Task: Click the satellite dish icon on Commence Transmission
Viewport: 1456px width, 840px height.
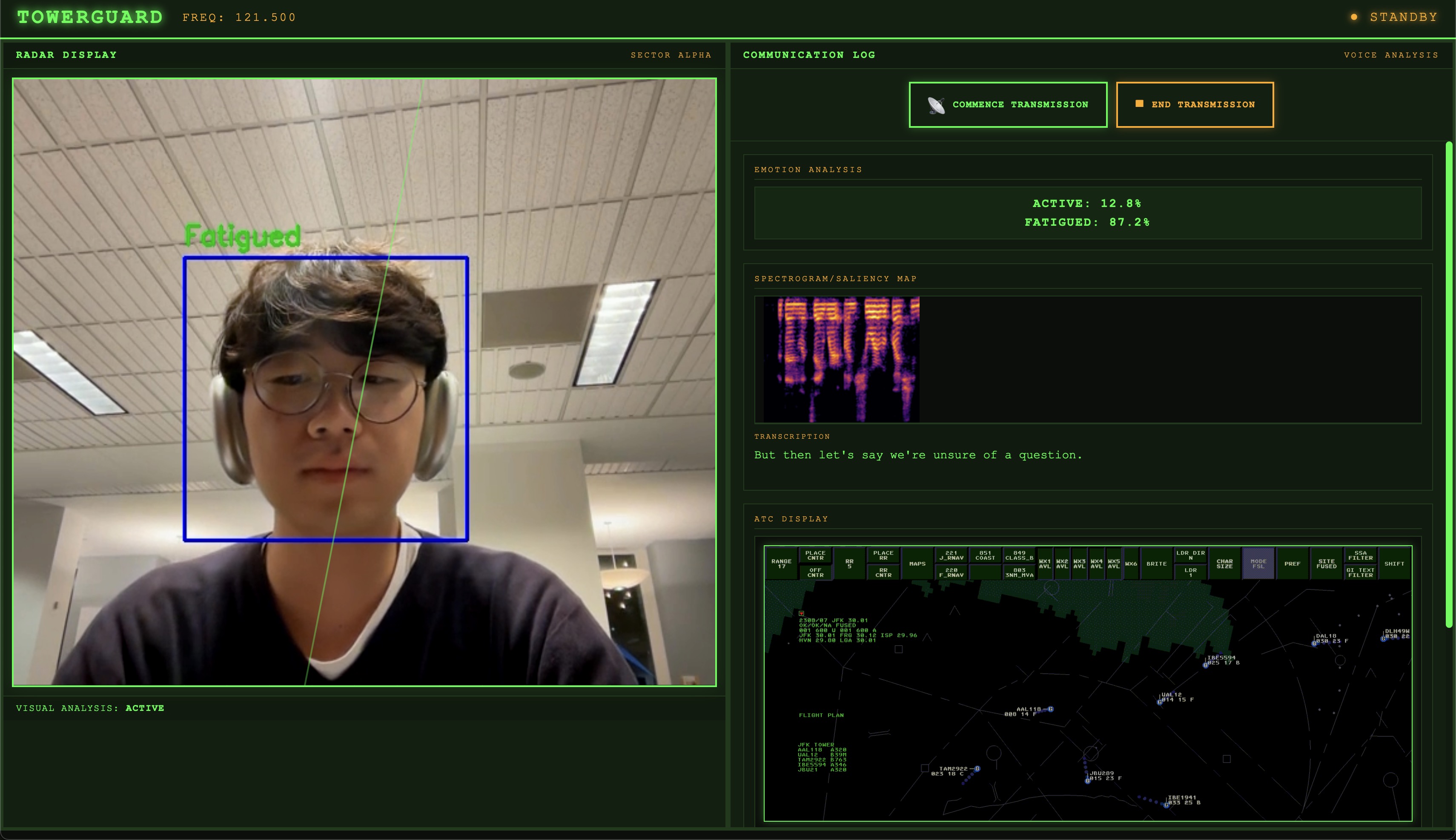Action: [x=937, y=105]
